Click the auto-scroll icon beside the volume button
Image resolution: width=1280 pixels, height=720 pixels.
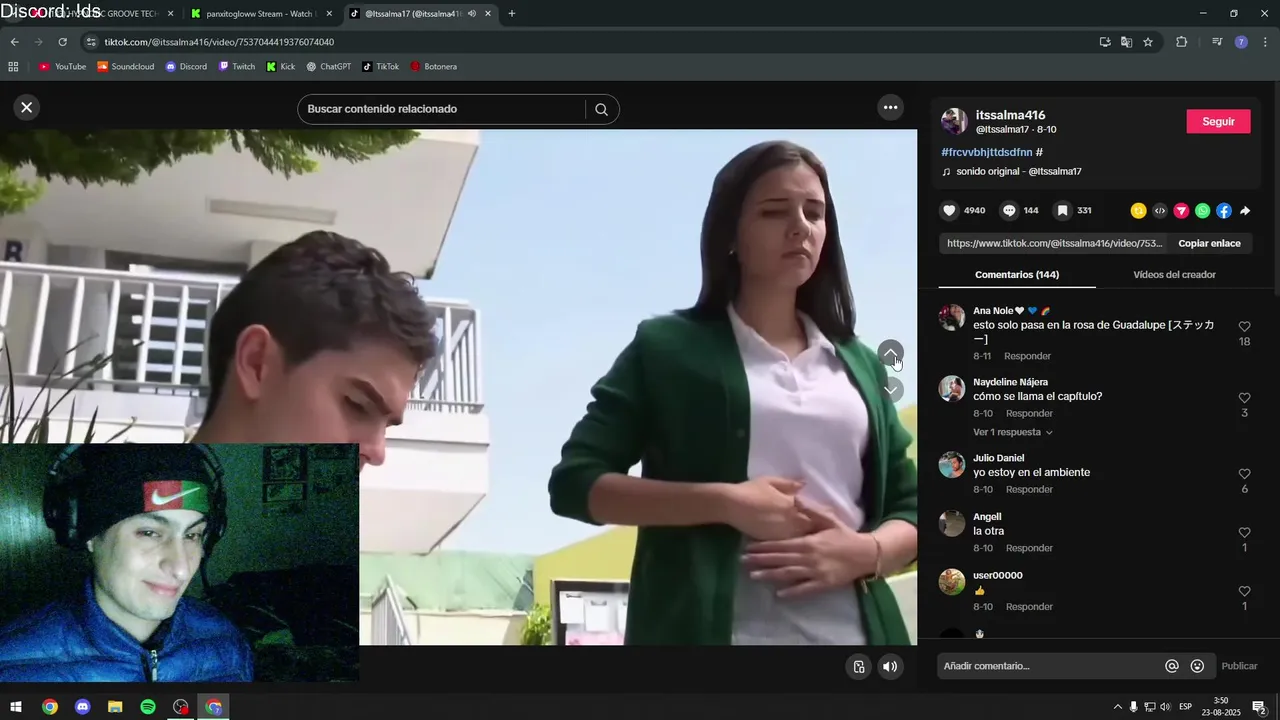pos(858,667)
